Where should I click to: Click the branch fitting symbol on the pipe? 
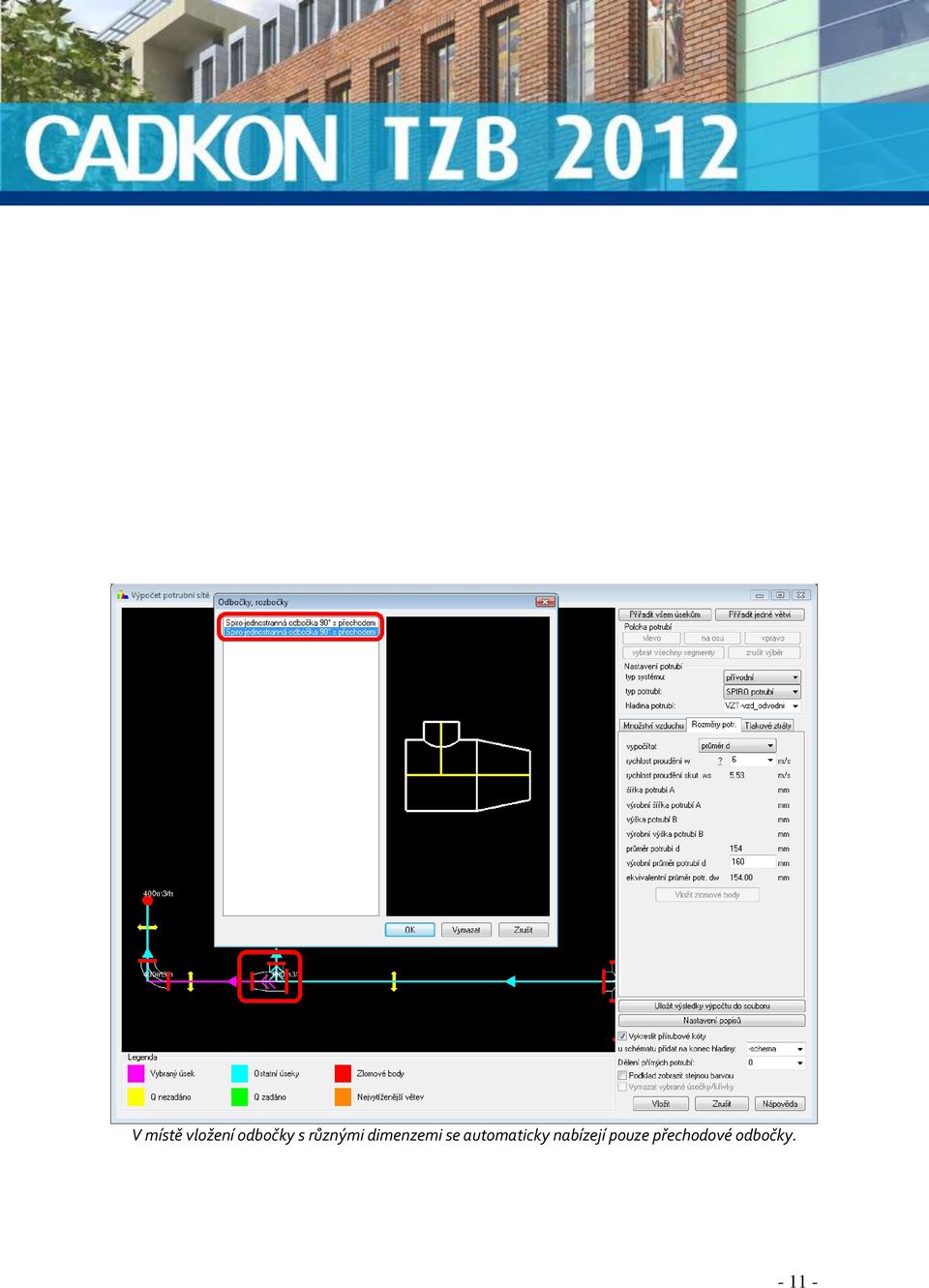[x=271, y=977]
